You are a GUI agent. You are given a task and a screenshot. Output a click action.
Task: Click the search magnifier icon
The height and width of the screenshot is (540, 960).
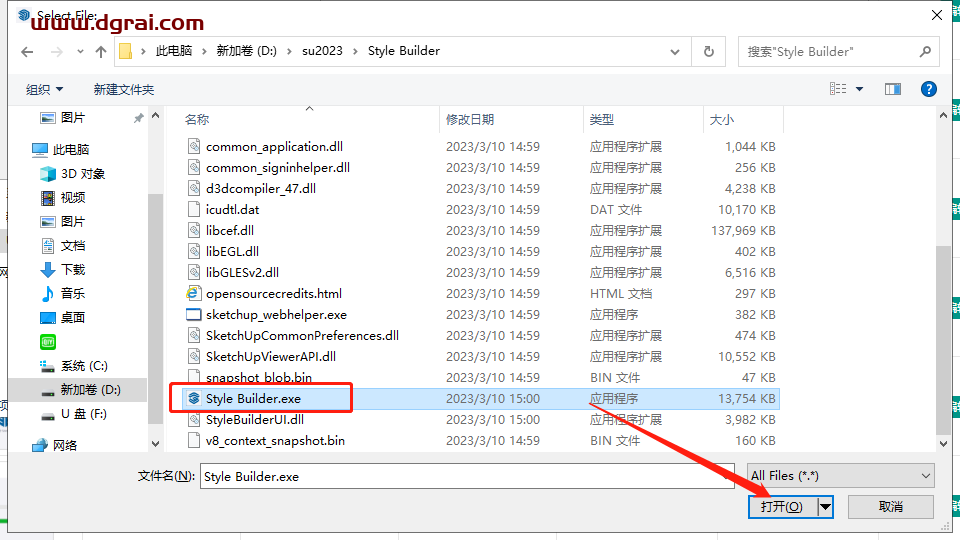tap(925, 52)
